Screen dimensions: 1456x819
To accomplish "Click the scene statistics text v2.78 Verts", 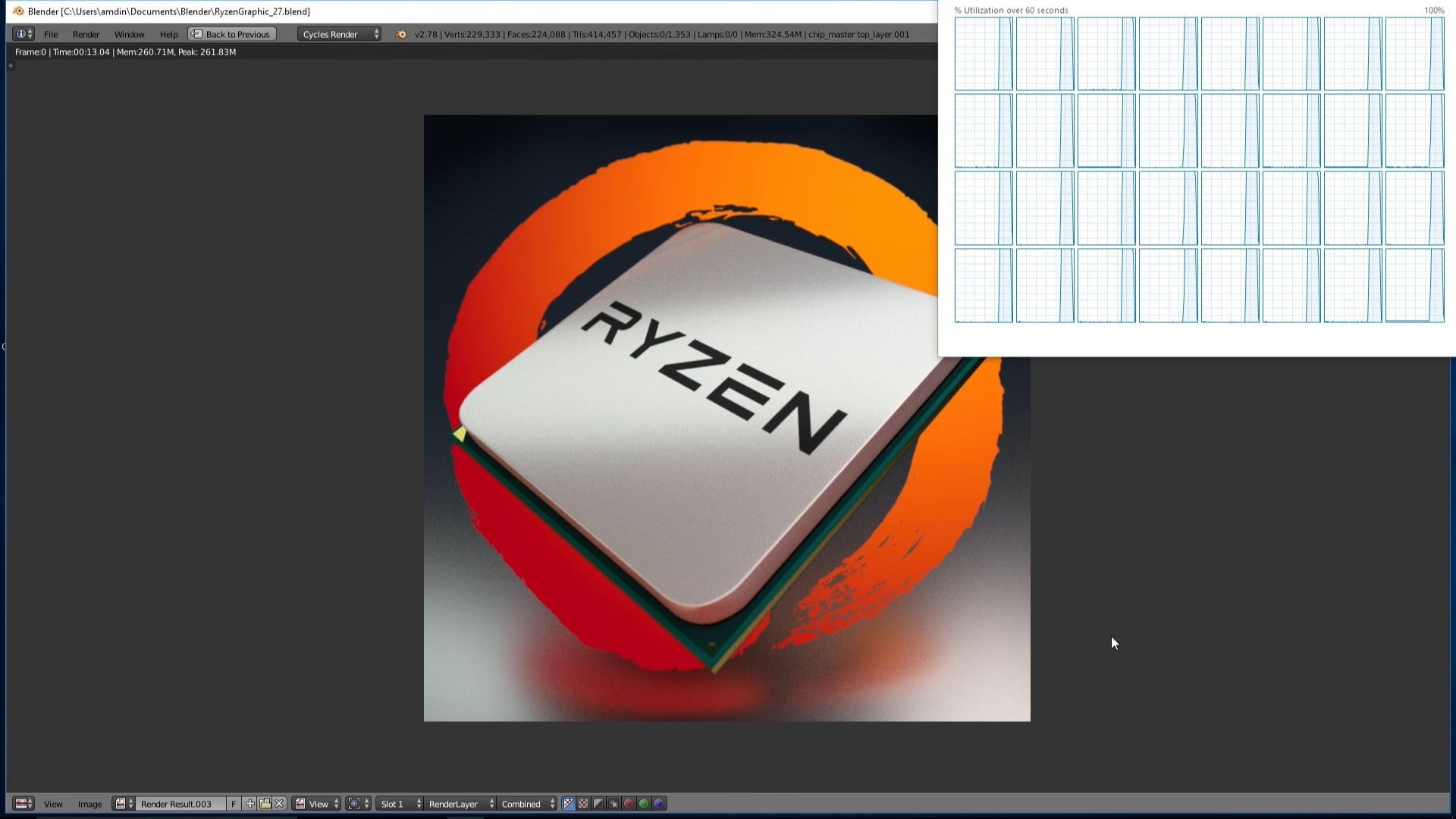I will tap(661, 34).
